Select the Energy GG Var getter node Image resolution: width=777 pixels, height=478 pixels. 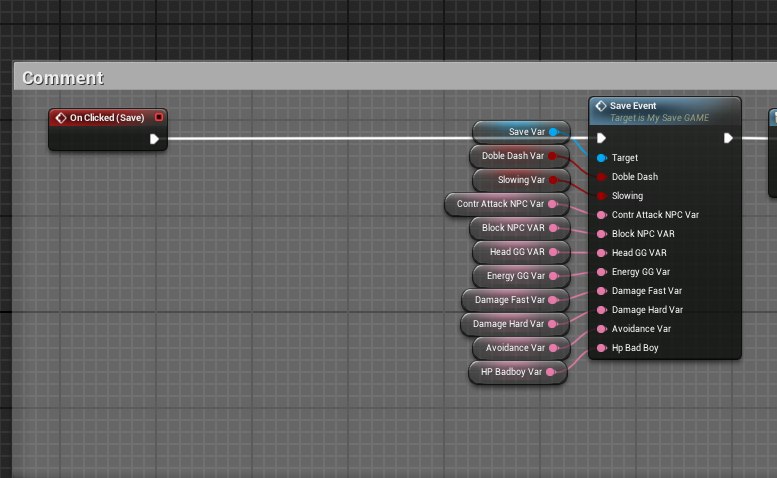(x=521, y=276)
